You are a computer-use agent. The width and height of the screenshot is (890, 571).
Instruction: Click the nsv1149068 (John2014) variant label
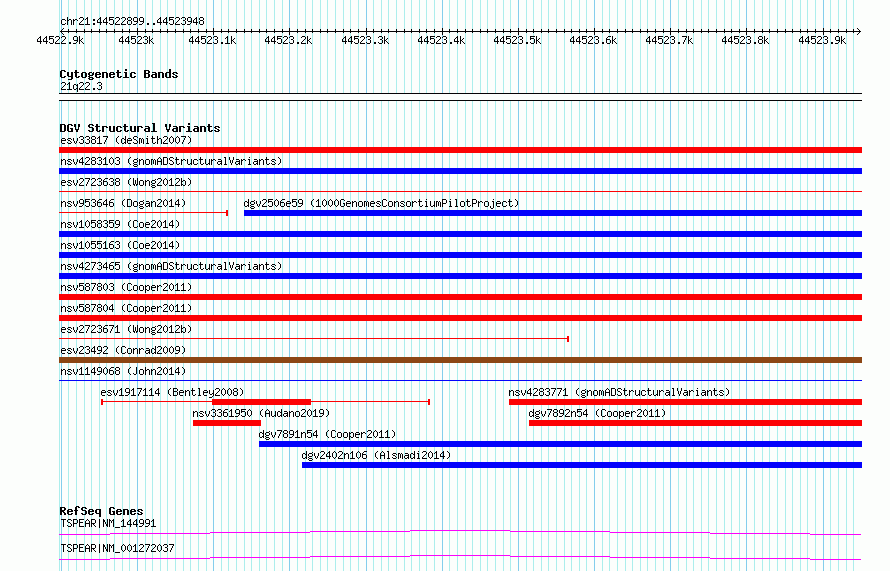(123, 371)
